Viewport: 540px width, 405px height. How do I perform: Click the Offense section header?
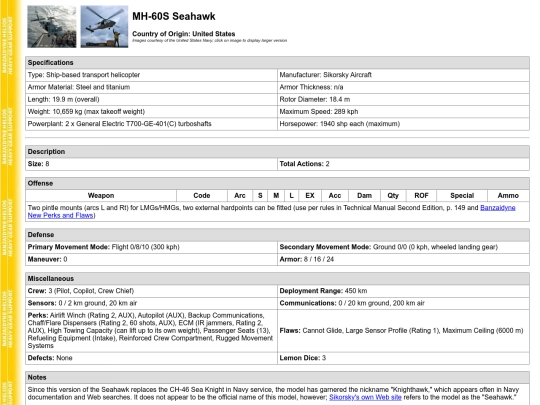click(277, 183)
